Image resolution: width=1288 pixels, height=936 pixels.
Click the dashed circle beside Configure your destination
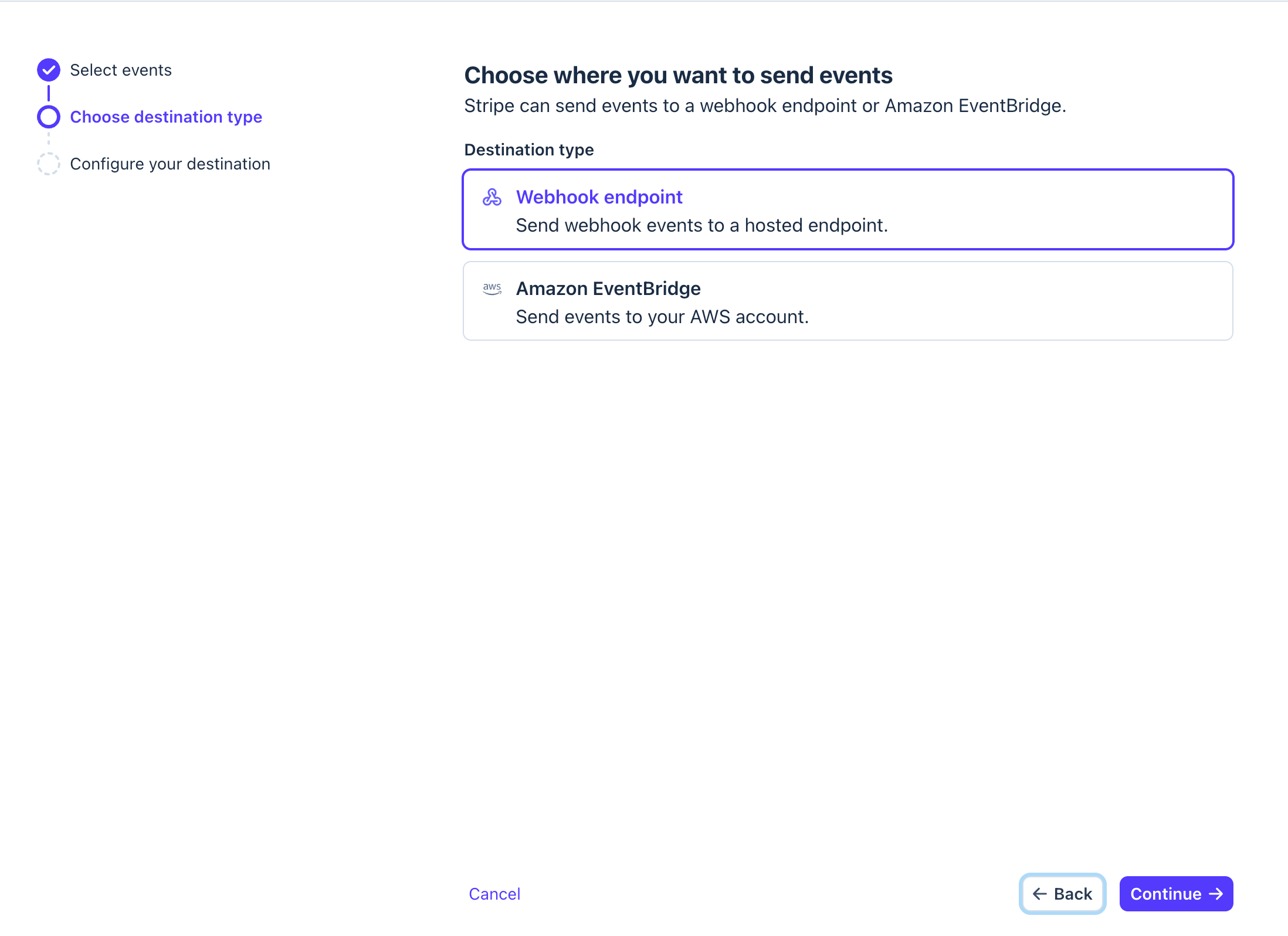coord(49,164)
